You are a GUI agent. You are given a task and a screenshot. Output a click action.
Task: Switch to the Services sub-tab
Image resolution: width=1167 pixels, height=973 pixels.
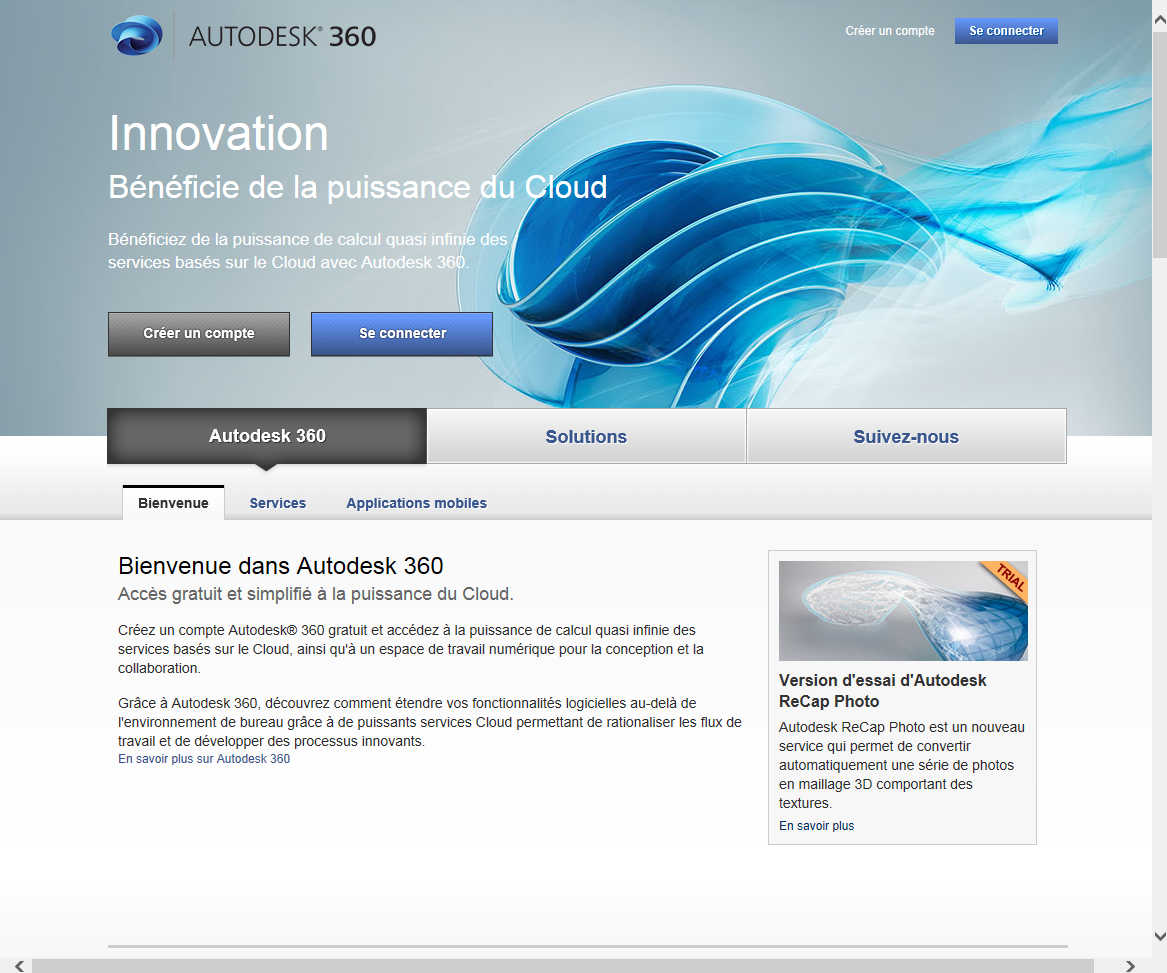click(277, 503)
